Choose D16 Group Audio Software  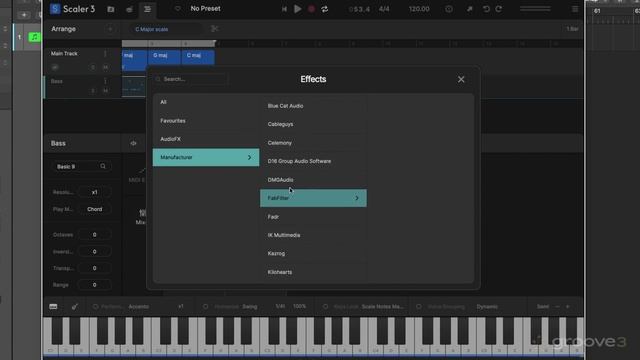tap(313, 161)
